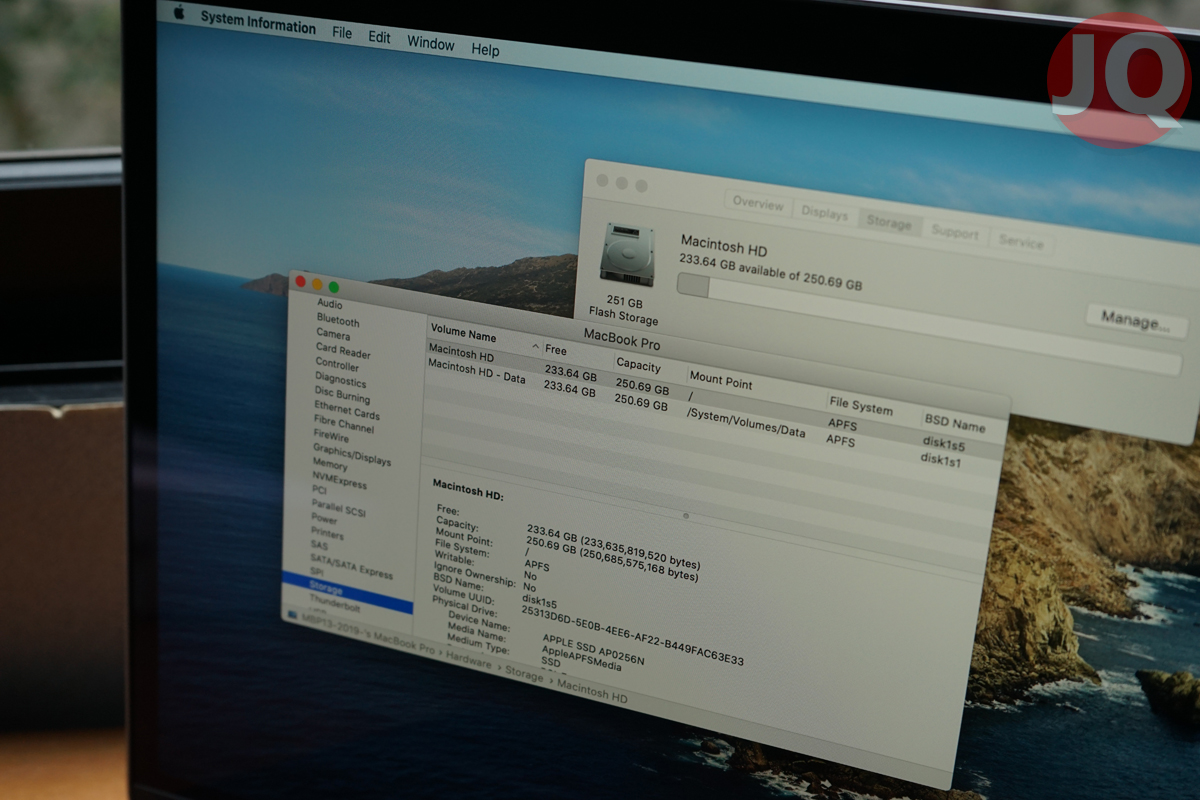Select Thunderbolt in the sidebar
The height and width of the screenshot is (800, 1200).
335,602
